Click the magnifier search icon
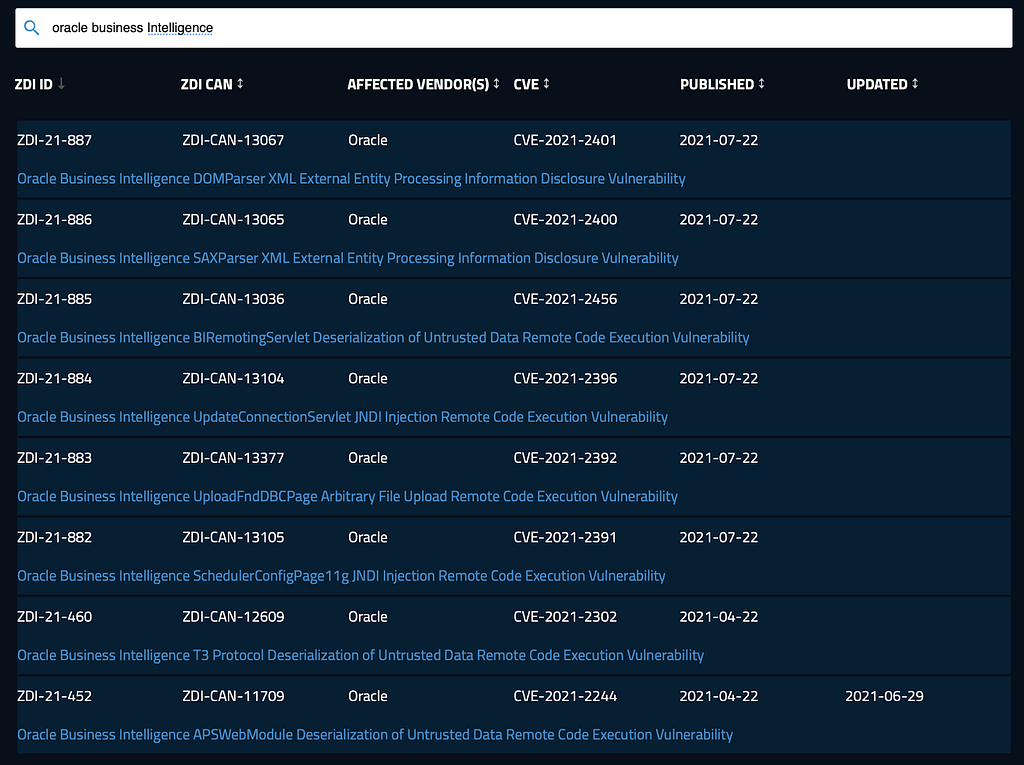The image size is (1024, 765). click(31, 27)
